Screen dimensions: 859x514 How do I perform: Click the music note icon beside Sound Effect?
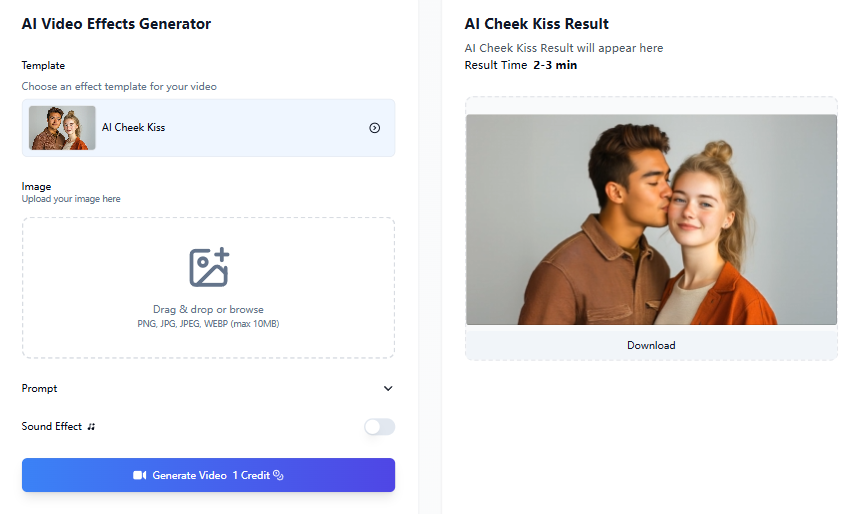click(91, 427)
